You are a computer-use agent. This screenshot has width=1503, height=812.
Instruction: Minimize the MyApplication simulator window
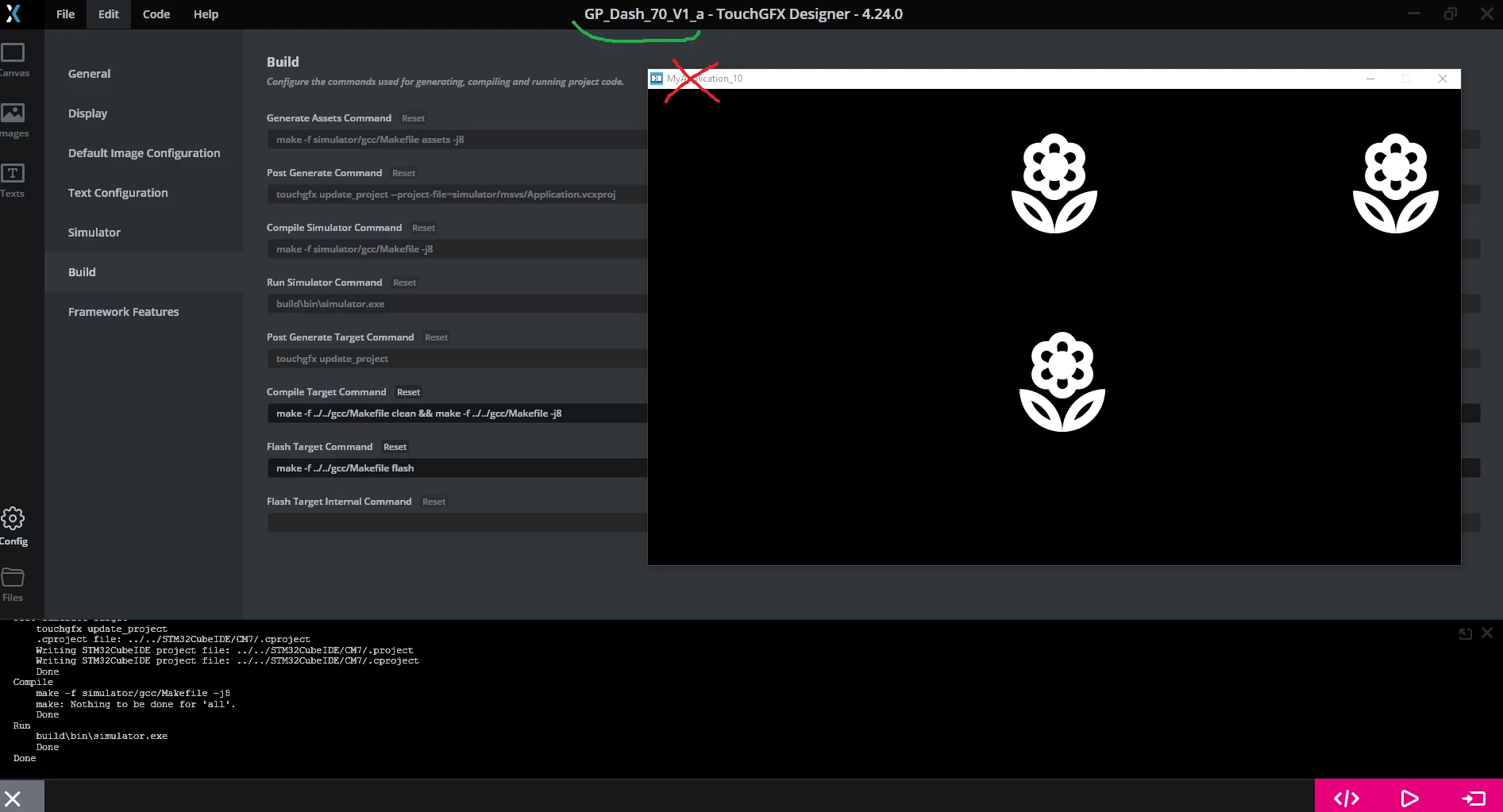coord(1370,79)
